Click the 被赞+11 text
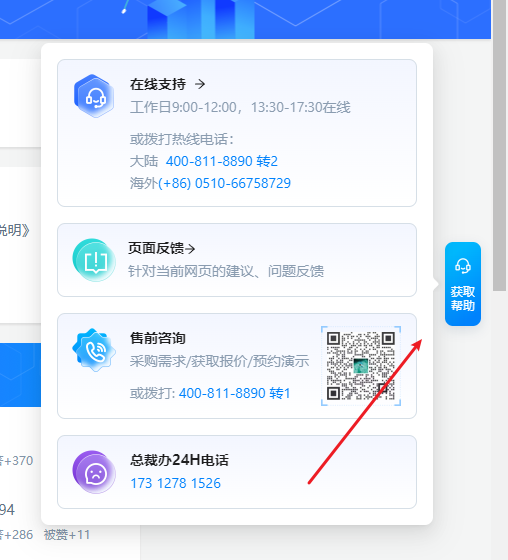This screenshot has height=560, width=508. click(x=67, y=535)
